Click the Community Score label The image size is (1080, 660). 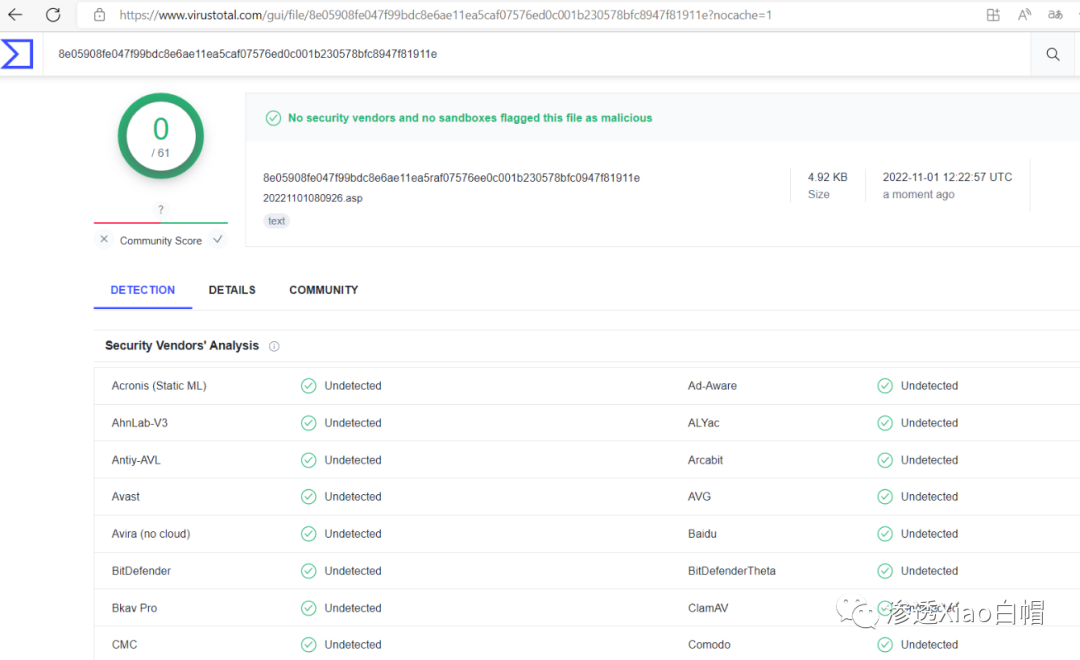(x=160, y=240)
